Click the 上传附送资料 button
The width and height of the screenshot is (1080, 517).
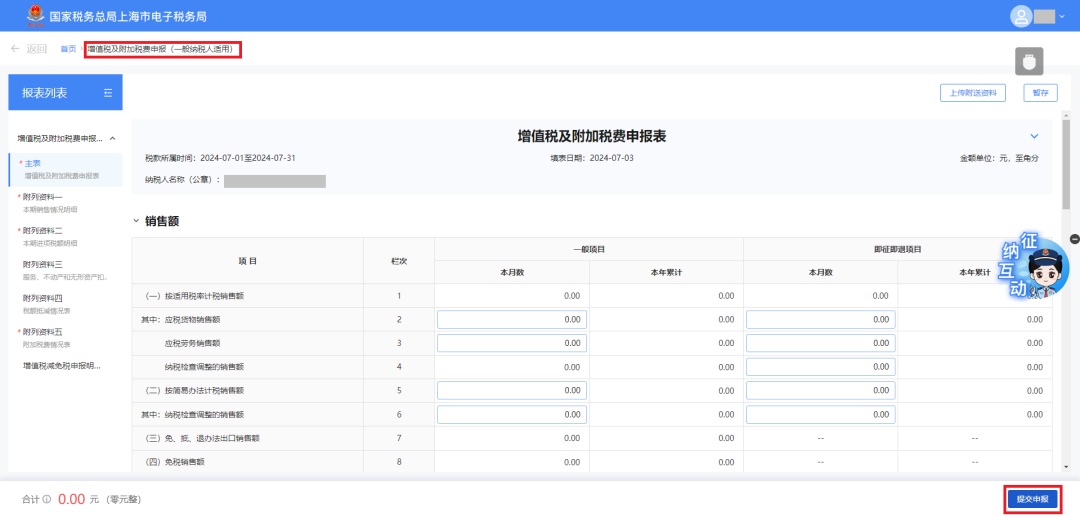click(x=973, y=93)
